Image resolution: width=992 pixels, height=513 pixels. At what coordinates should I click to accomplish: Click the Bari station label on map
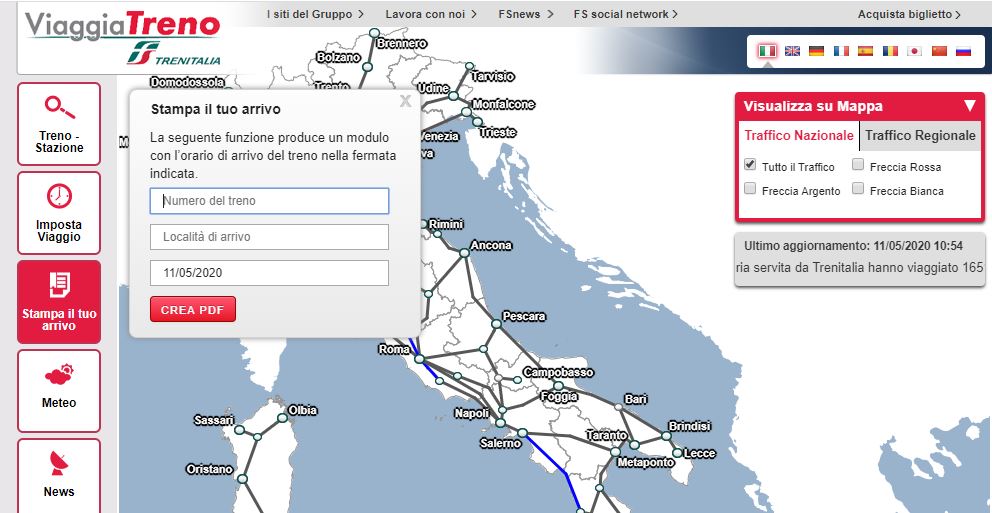tap(635, 399)
